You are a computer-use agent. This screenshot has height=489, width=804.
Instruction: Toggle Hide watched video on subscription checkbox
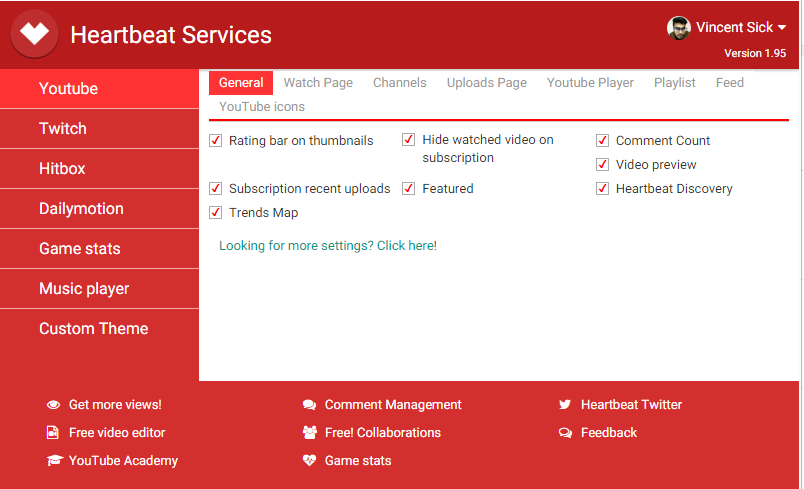(x=409, y=139)
